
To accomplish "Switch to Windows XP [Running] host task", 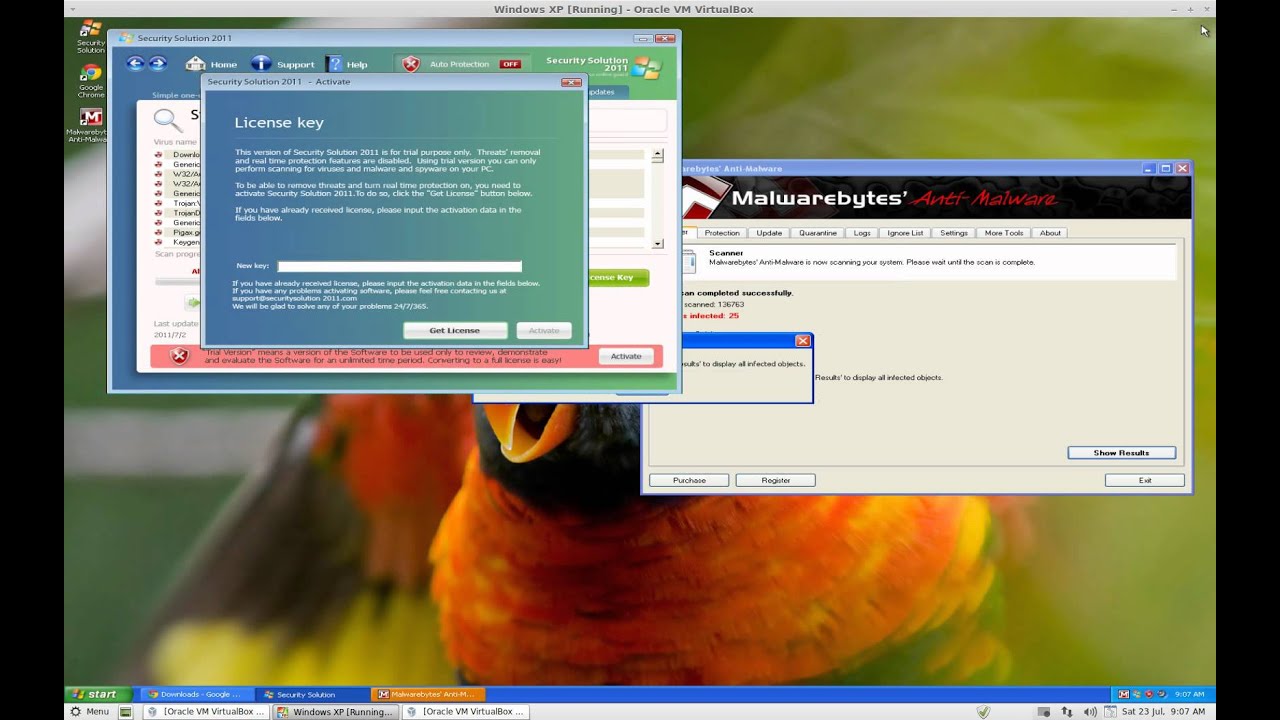I will [x=334, y=712].
